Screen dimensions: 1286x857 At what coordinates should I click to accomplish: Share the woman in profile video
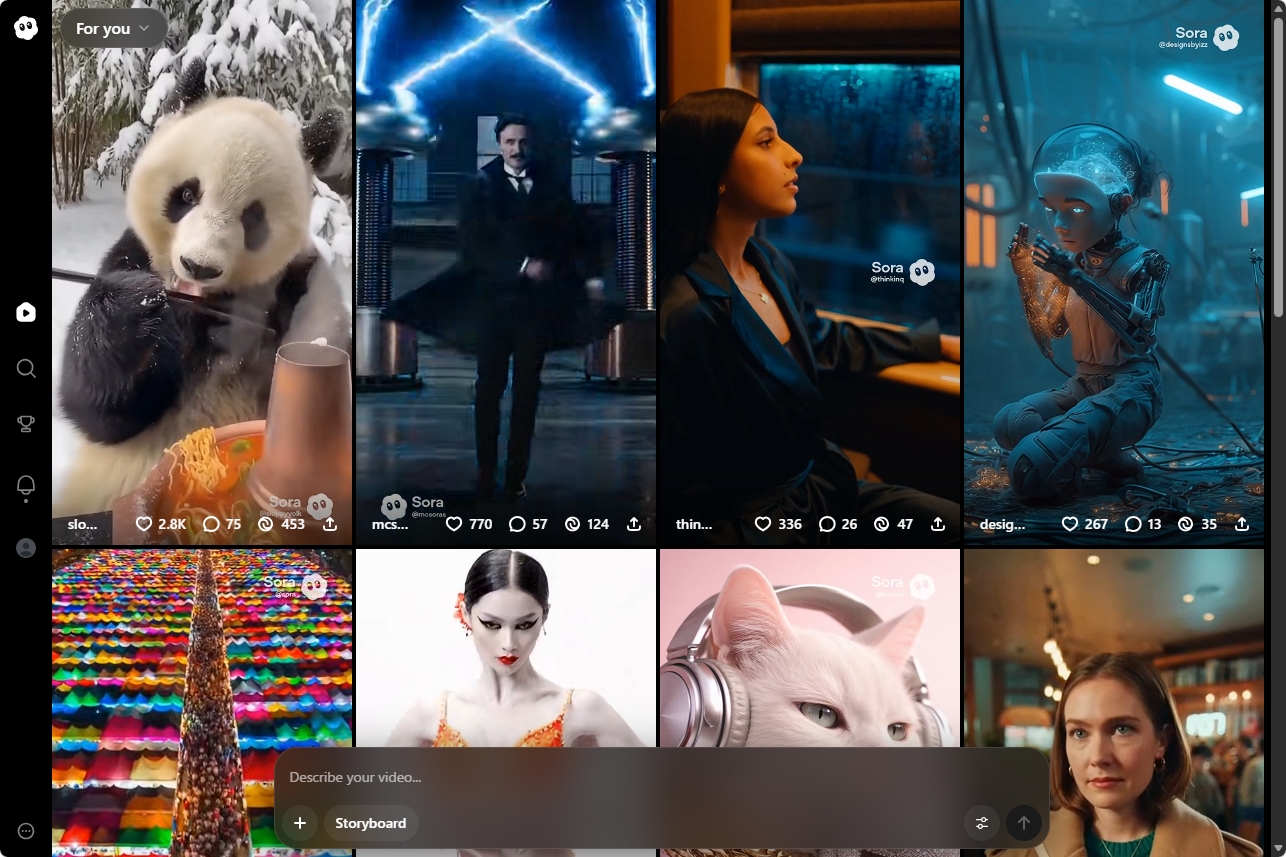[x=938, y=524]
